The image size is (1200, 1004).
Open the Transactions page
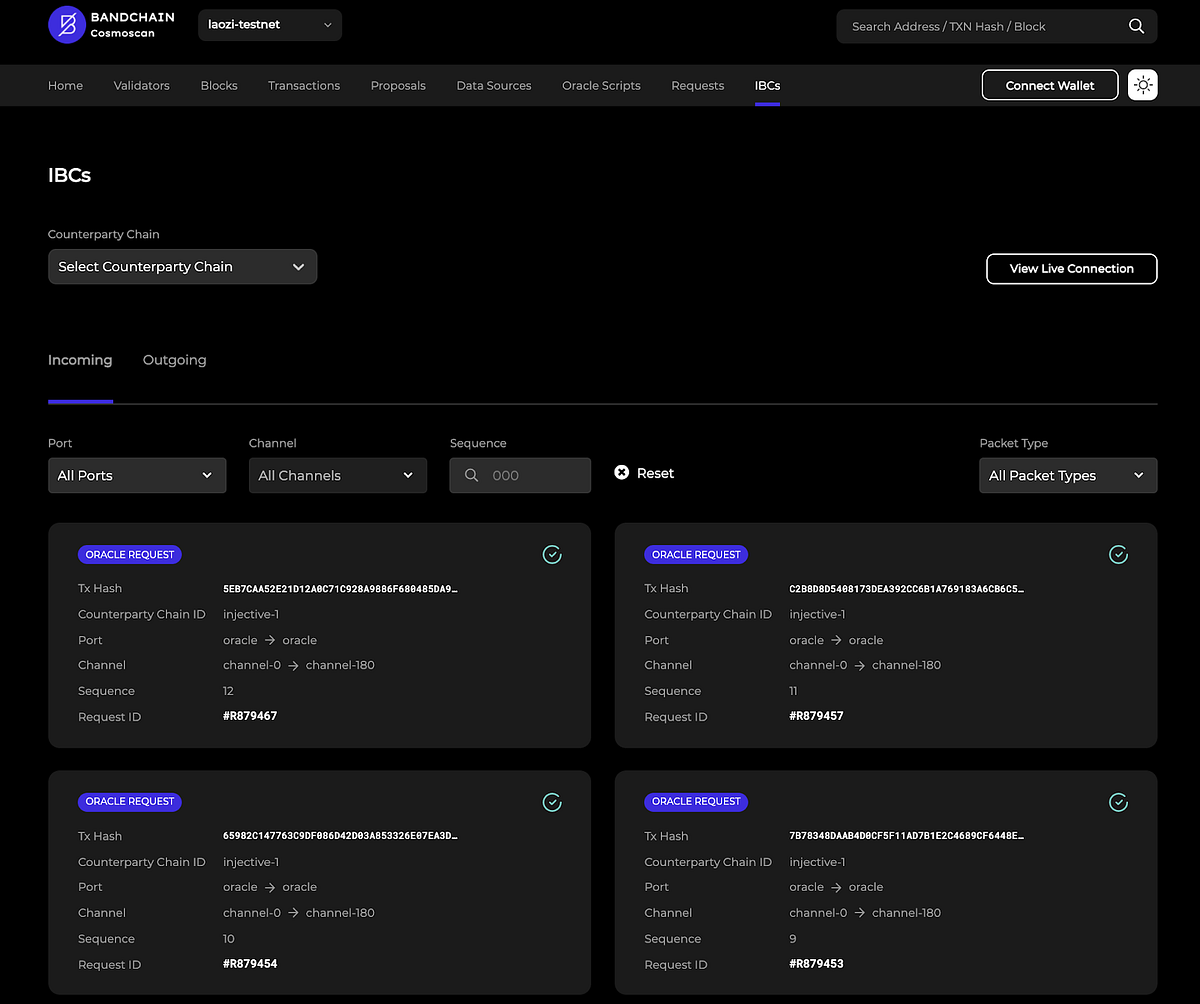pyautogui.click(x=304, y=85)
